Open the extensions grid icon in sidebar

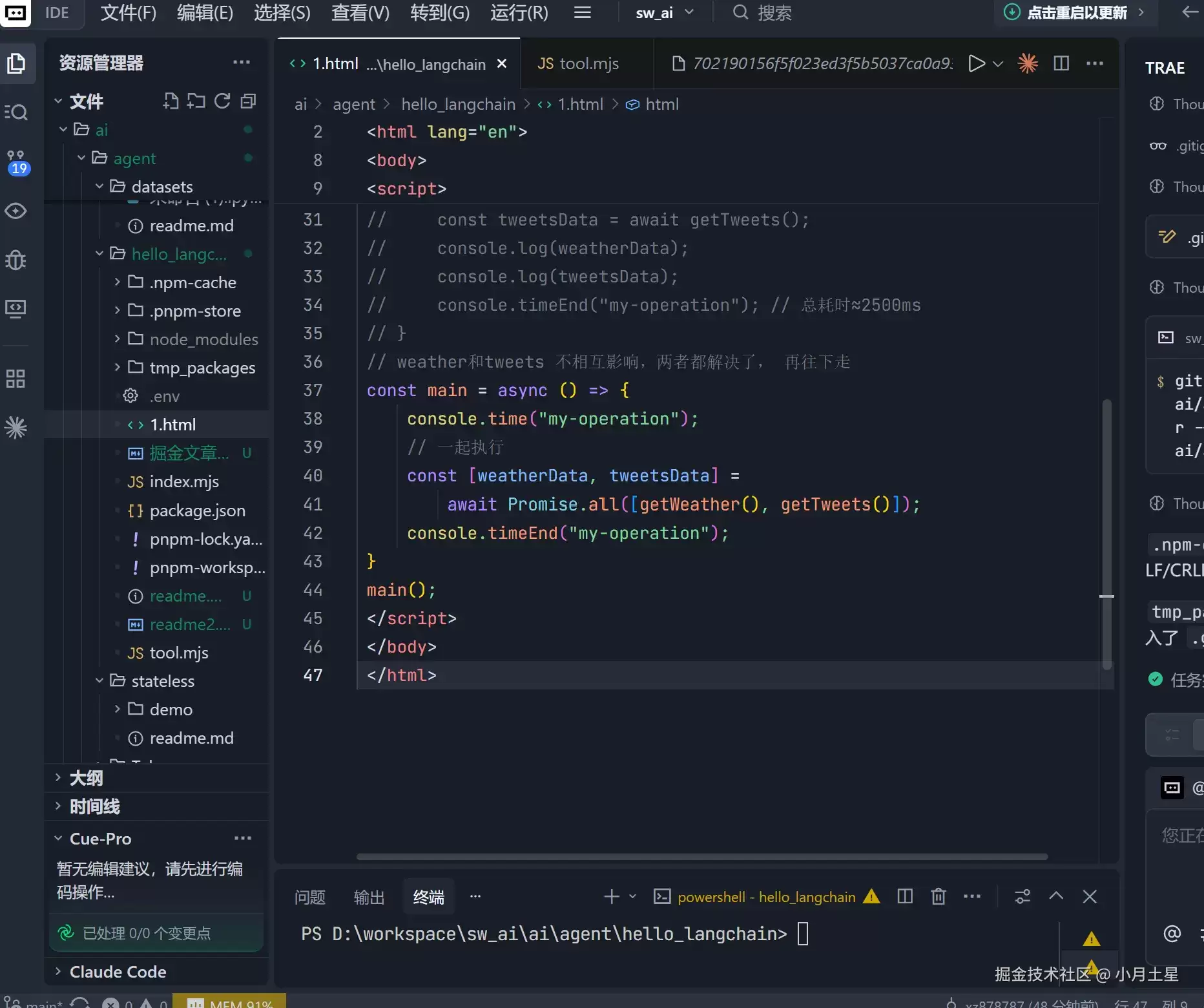pos(16,379)
